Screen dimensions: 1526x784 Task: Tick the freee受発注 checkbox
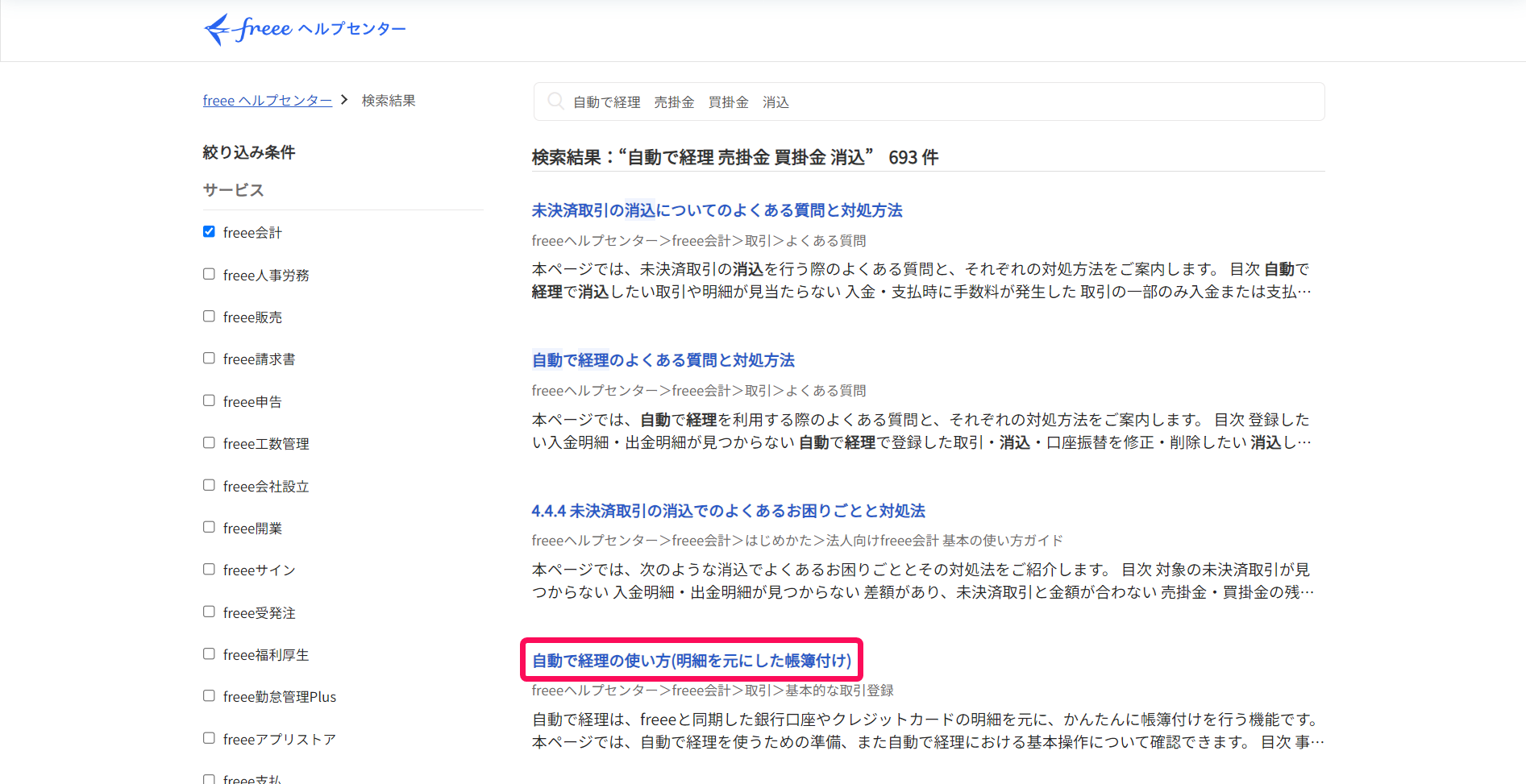point(209,612)
